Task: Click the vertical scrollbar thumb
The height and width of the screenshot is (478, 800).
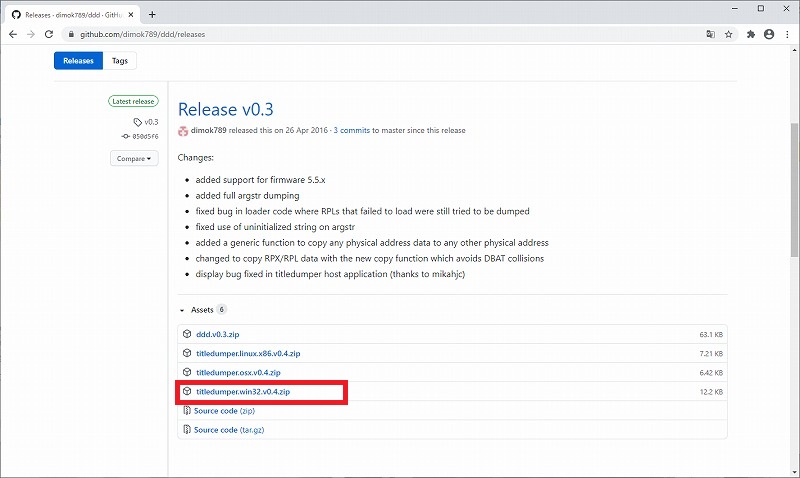Action: pyautogui.click(x=795, y=189)
